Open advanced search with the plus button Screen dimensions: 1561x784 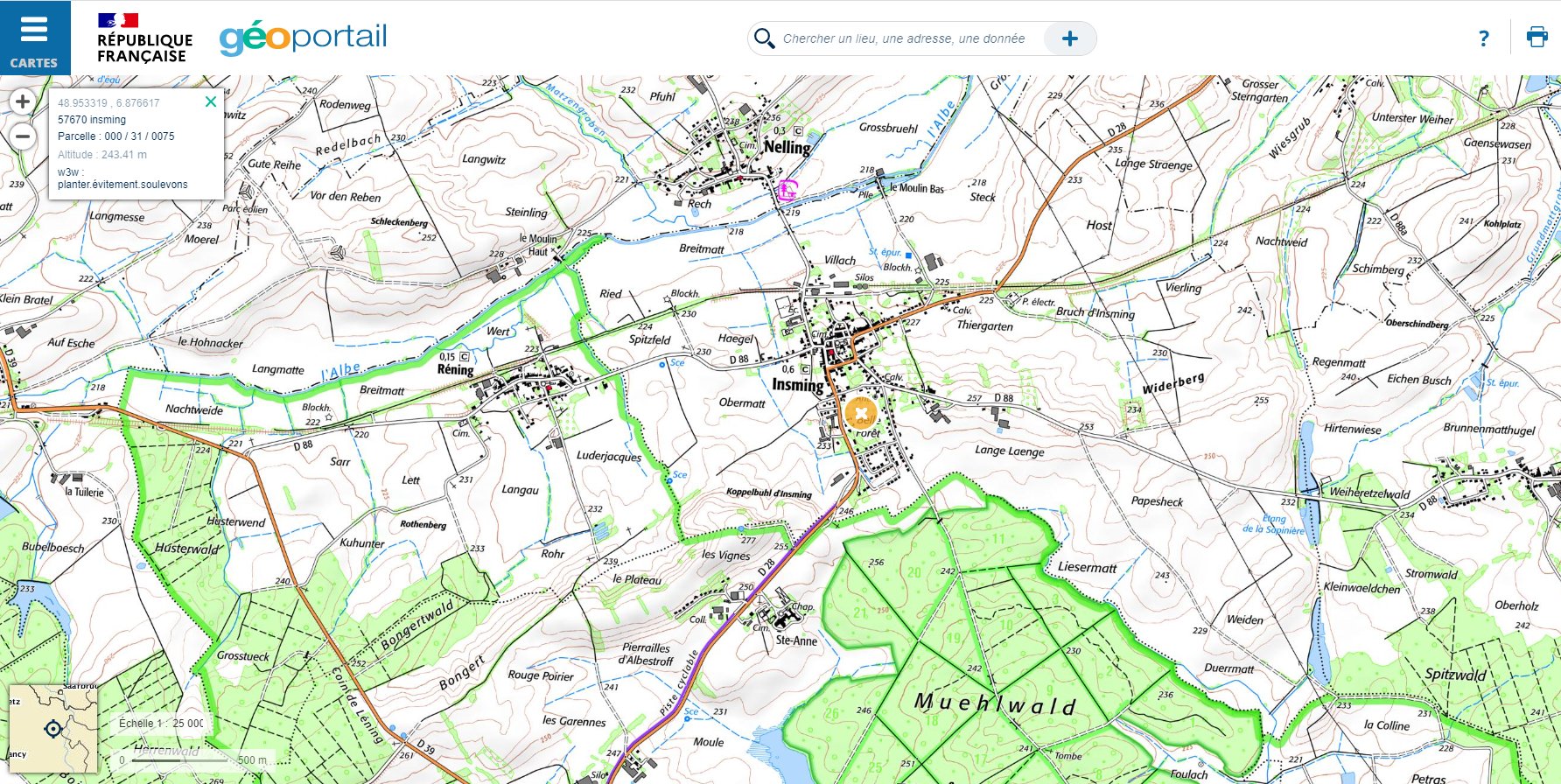pyautogui.click(x=1069, y=38)
